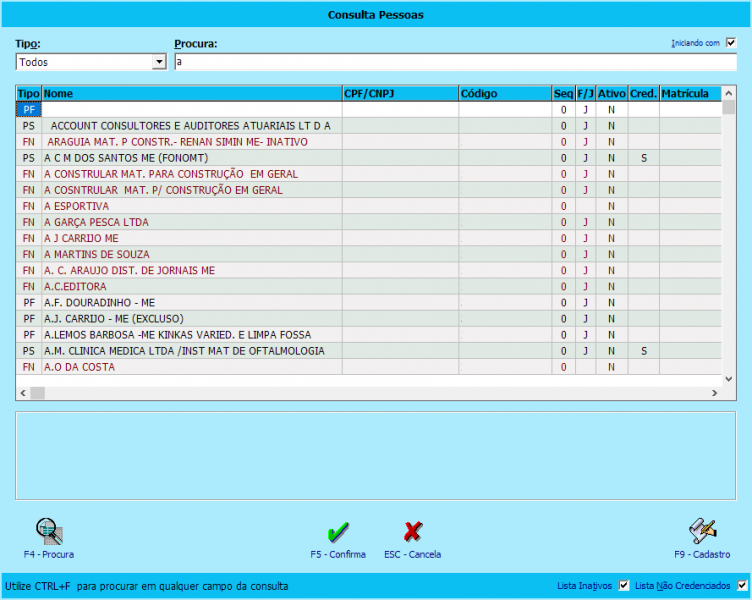
Task: Click the ESC - Cancela label
Action: coord(412,554)
